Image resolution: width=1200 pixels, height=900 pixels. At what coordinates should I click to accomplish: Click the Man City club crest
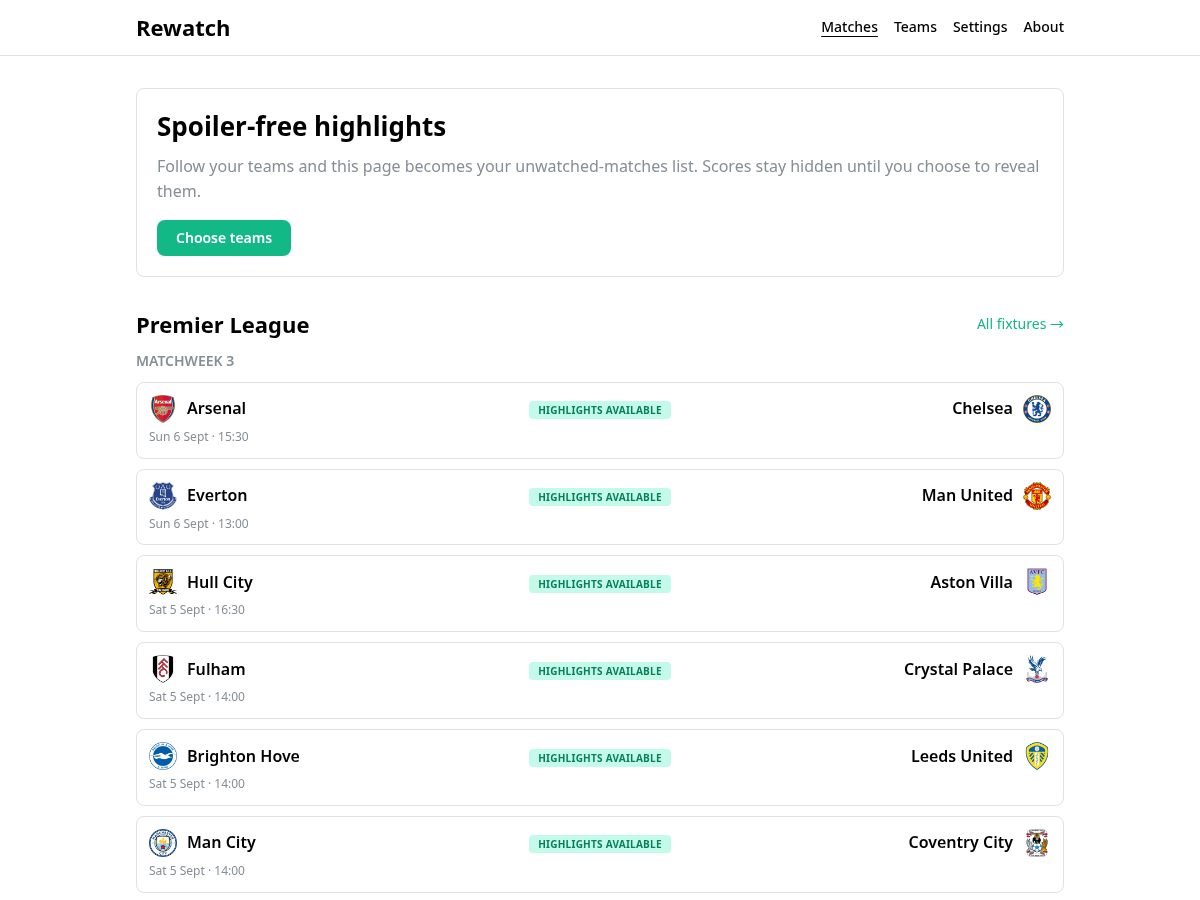(x=163, y=843)
